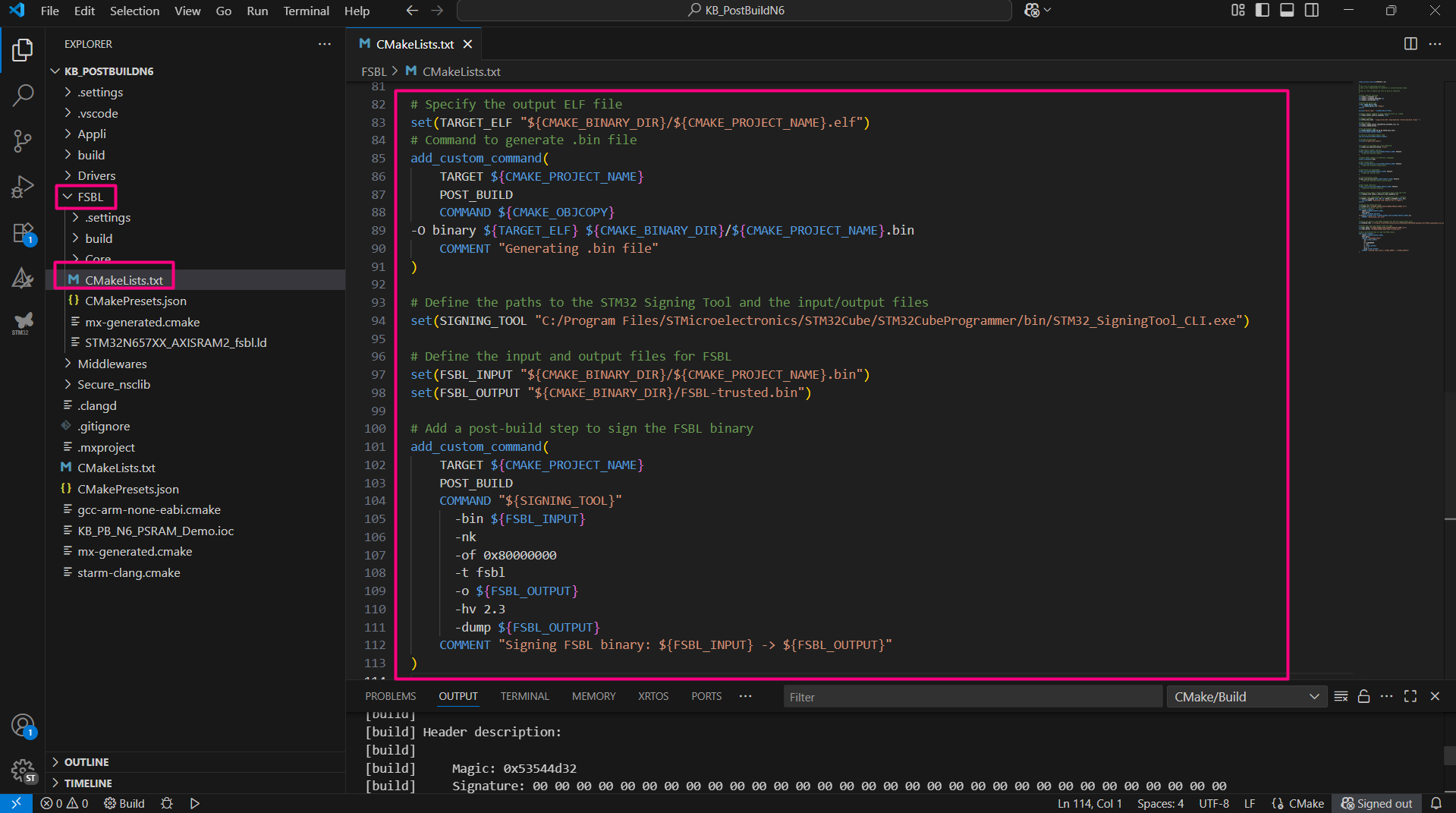Viewport: 1456px width, 813px height.
Task: Open the Manage gear icon
Action: click(23, 771)
